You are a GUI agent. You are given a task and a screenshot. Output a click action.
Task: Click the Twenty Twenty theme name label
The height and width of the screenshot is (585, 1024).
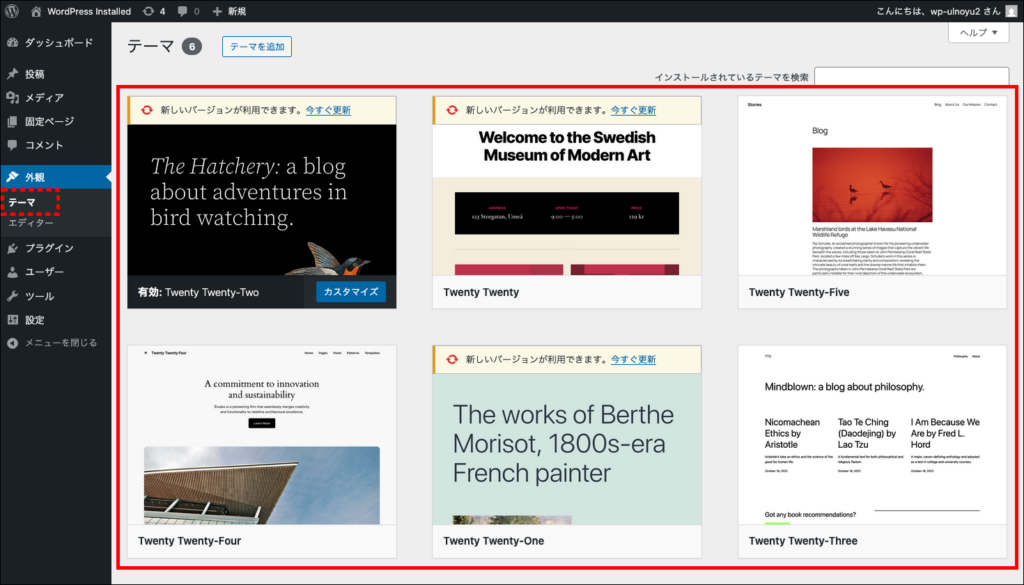[x=481, y=292]
